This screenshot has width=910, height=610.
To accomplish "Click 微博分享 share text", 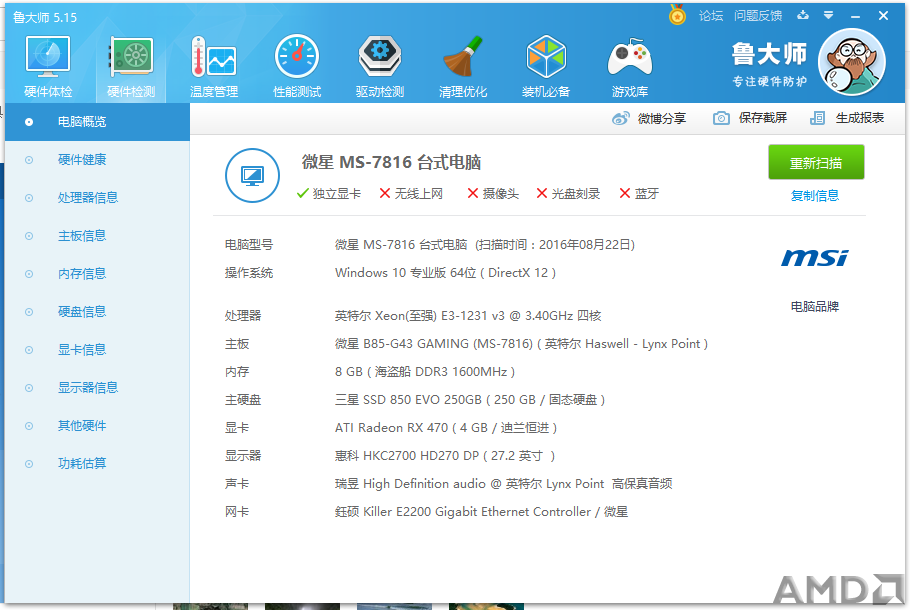I will click(x=662, y=118).
